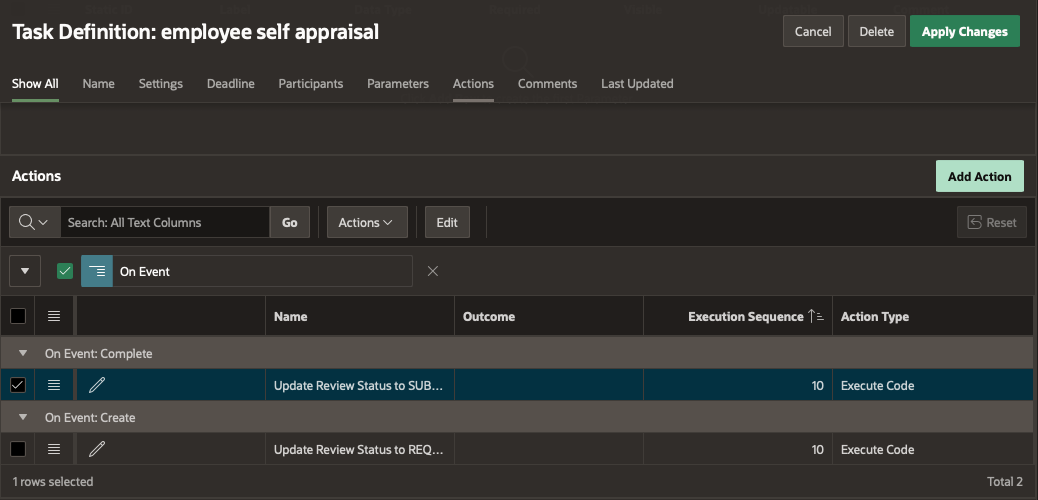1038x500 pixels.
Task: Toggle the select-all rows checkbox
Action: point(18,316)
